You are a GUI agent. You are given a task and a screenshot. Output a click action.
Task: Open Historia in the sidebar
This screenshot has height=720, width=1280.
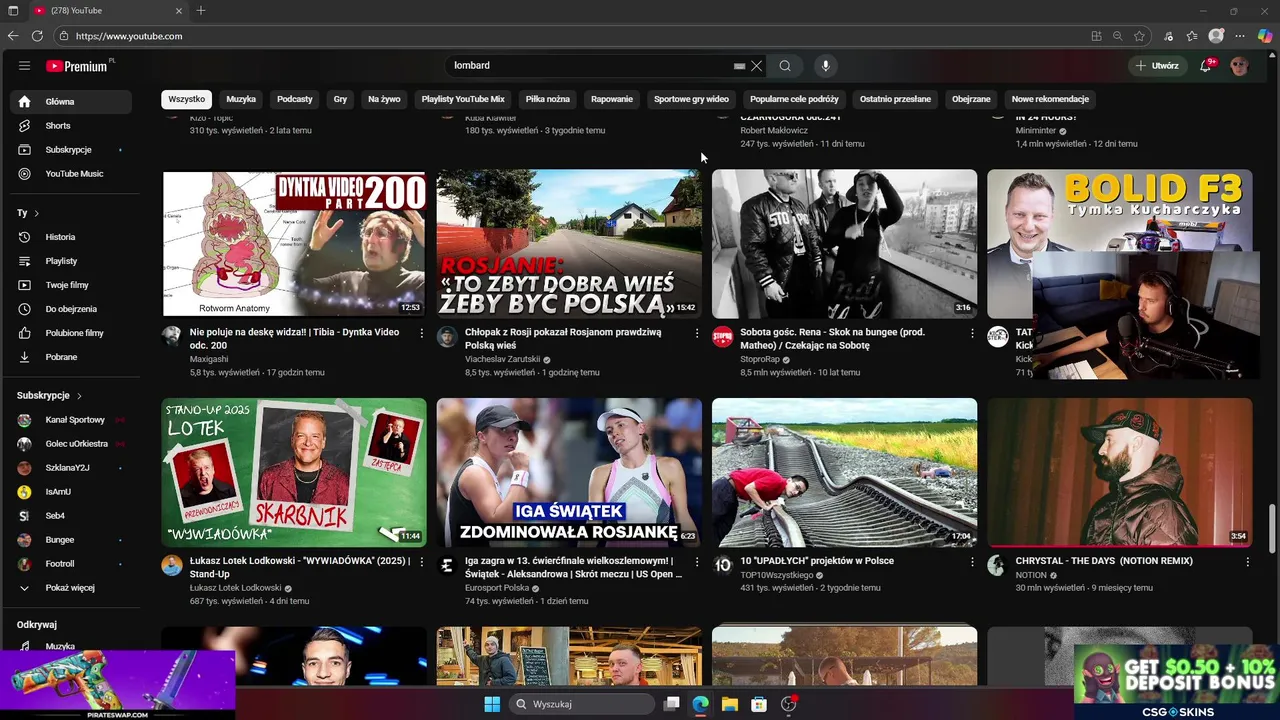tap(70, 237)
